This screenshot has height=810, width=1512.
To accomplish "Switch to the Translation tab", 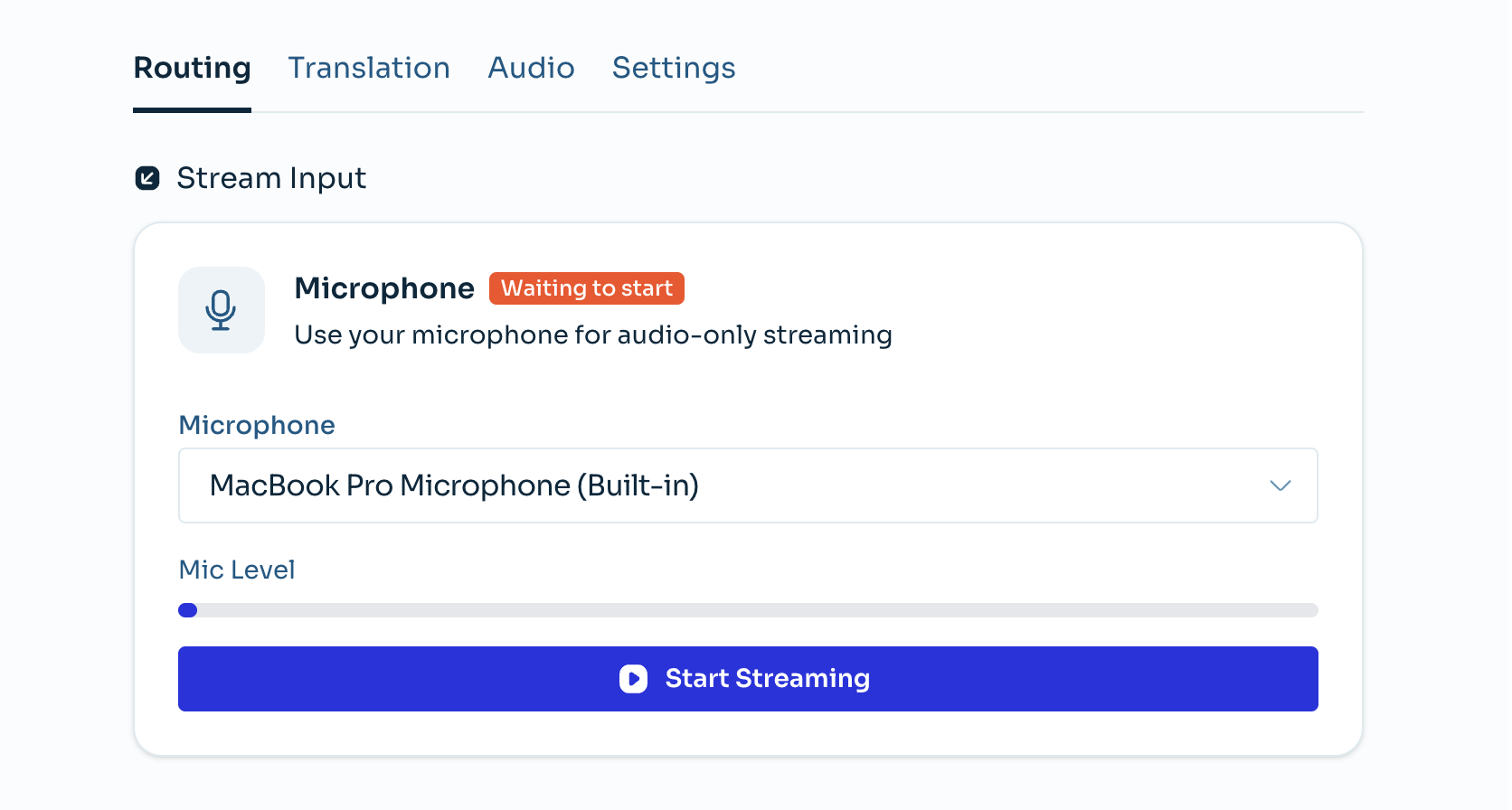I will [x=368, y=69].
